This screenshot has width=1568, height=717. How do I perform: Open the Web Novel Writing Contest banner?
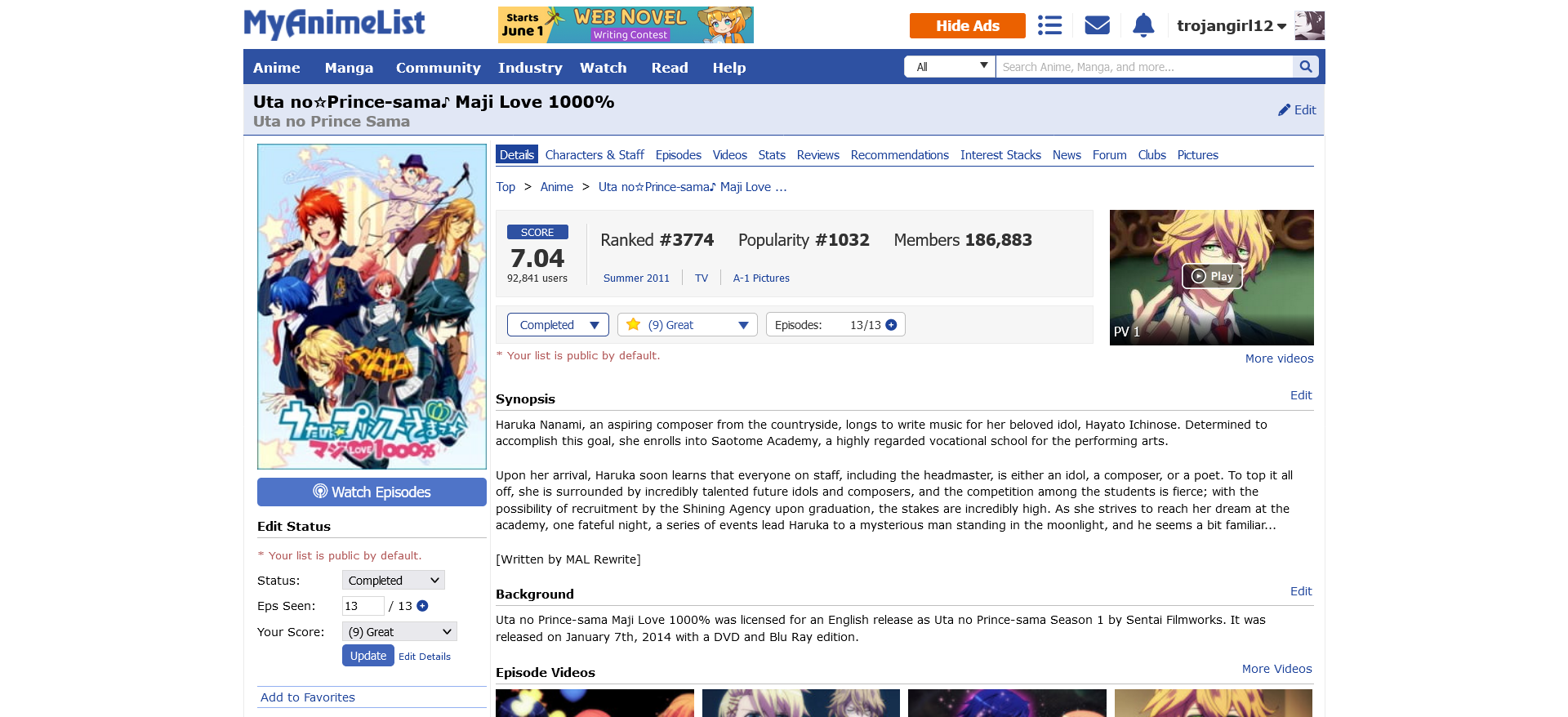click(x=626, y=25)
